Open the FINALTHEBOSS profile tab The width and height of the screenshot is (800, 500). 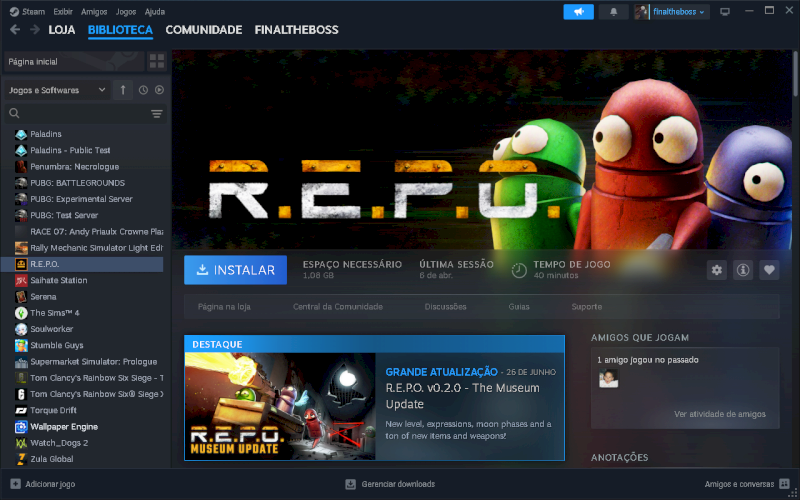[296, 30]
